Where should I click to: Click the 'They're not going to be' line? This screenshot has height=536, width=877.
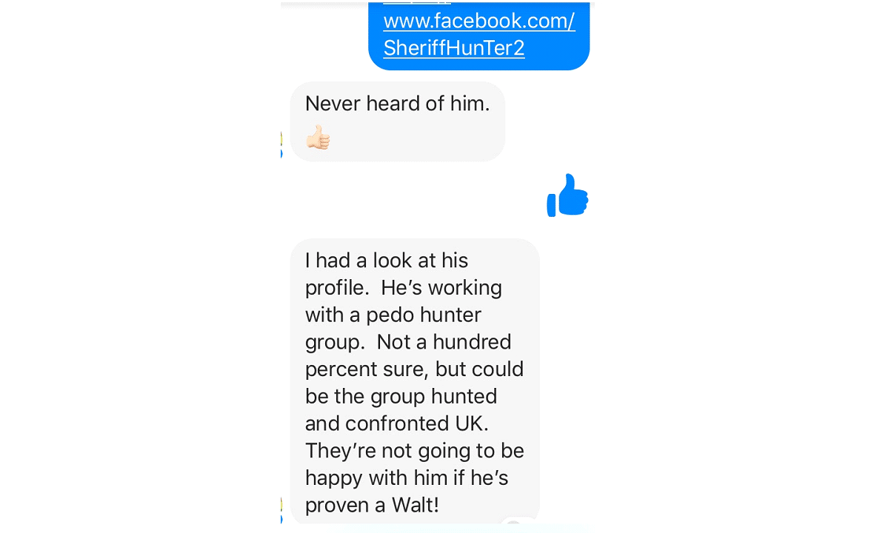[x=414, y=451]
